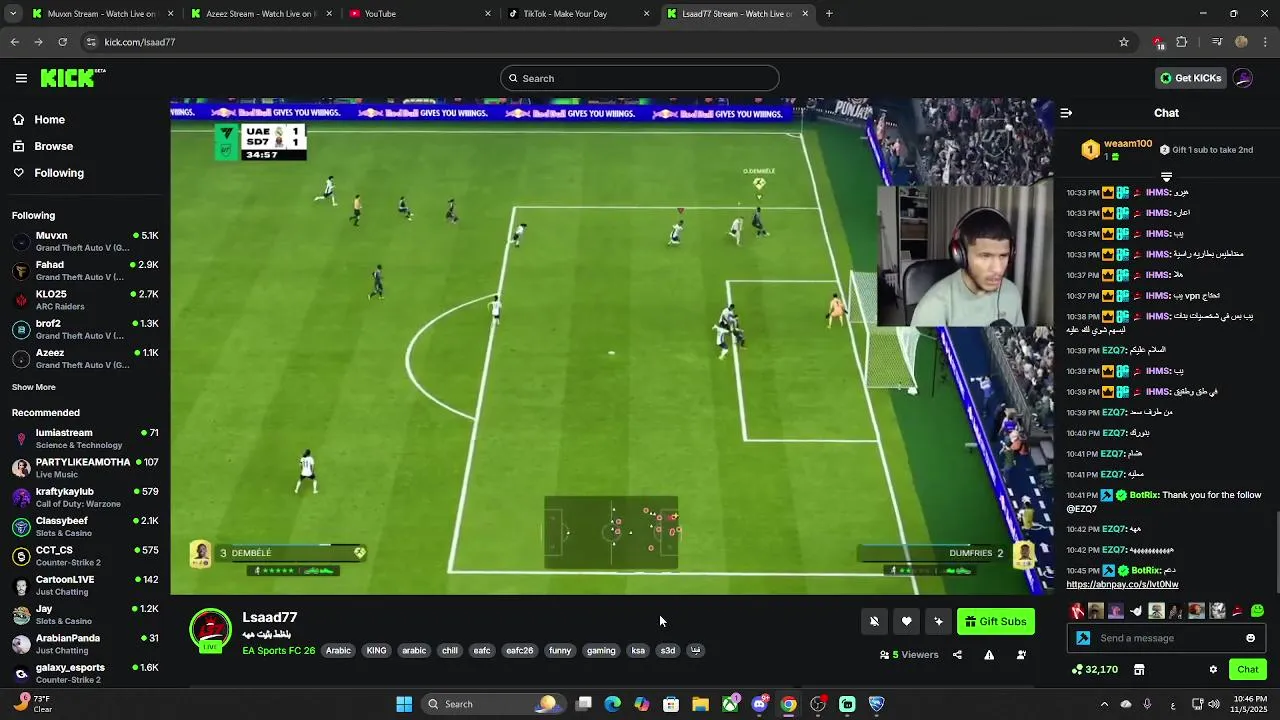Screen dimensions: 1280x720
Task: Click the green Chat send button
Action: pyautogui.click(x=1248, y=670)
